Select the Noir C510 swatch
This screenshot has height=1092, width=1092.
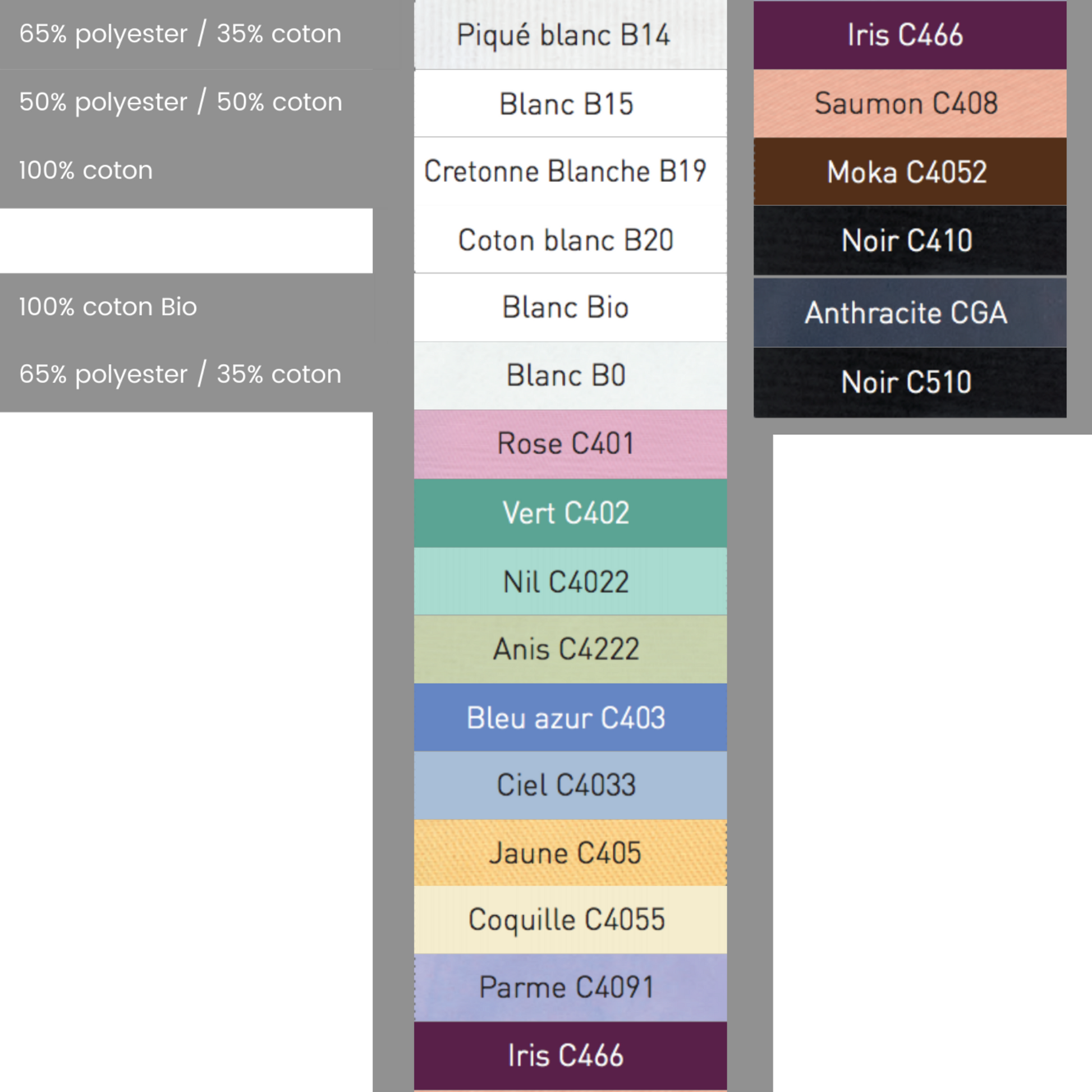click(910, 382)
